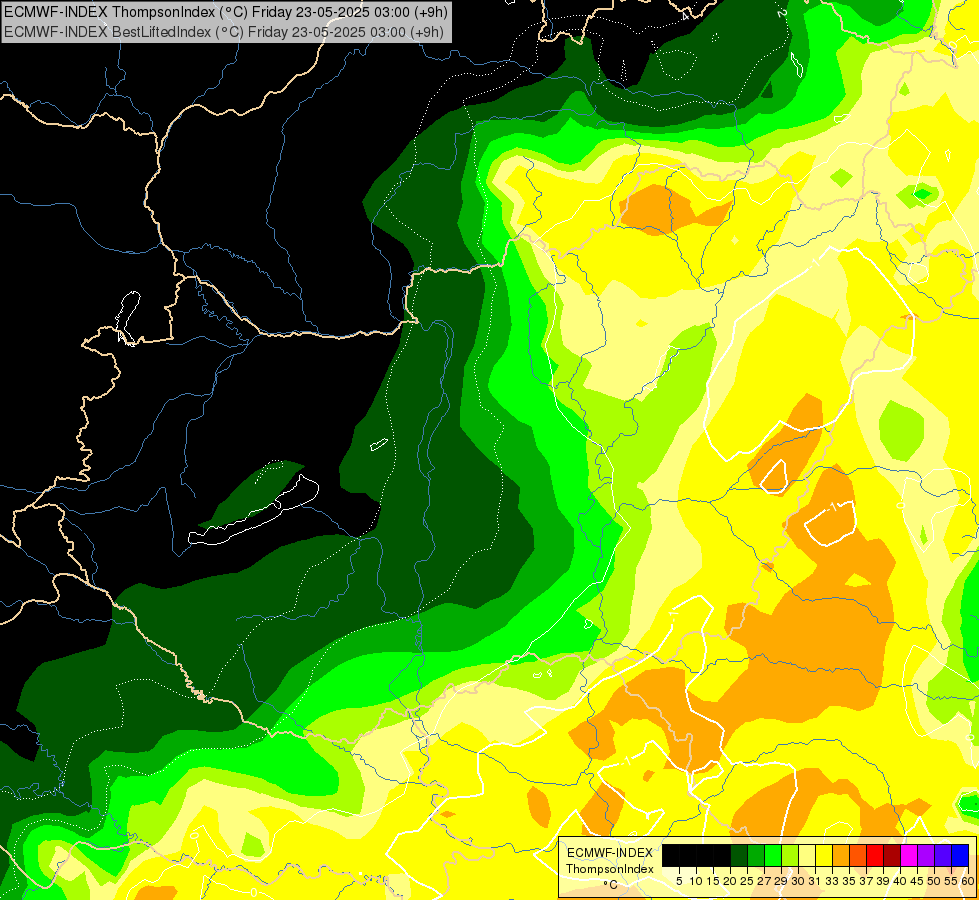This screenshot has width=979, height=900.
Task: Pick the purple 45–50 legend swatch
Action: click(x=926, y=856)
